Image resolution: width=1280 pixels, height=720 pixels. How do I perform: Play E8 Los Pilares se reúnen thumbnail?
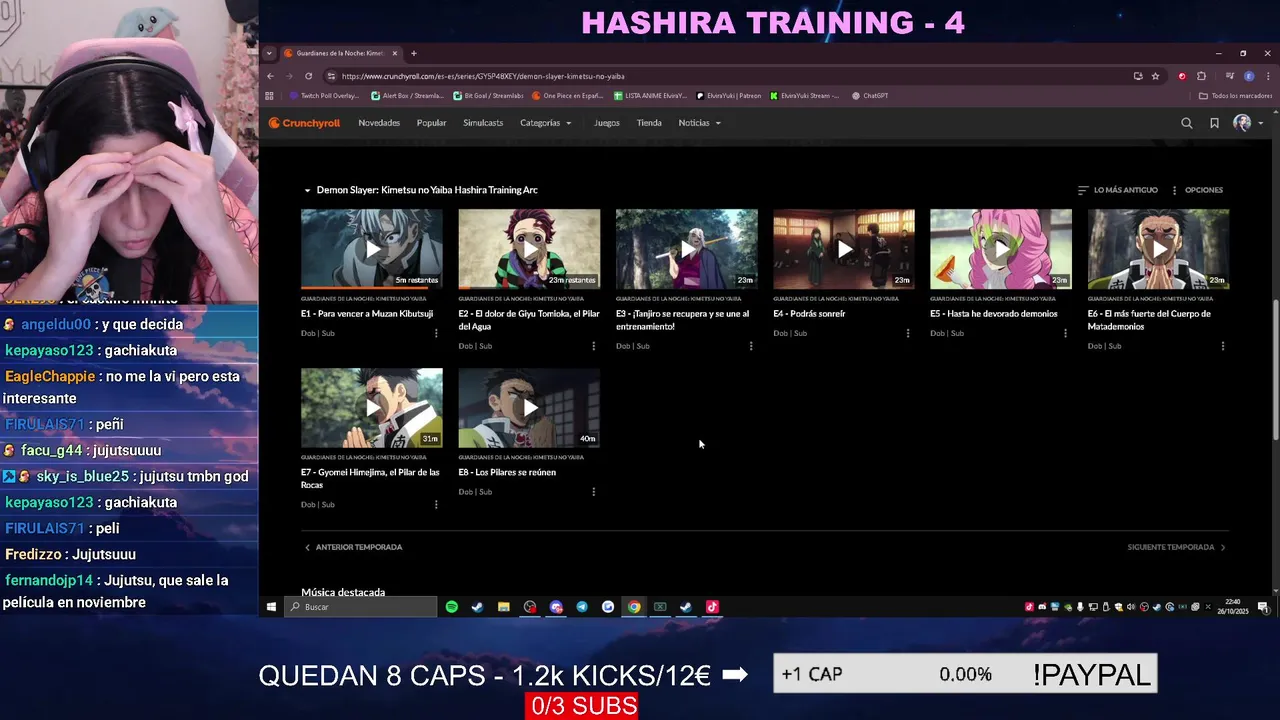click(x=529, y=408)
